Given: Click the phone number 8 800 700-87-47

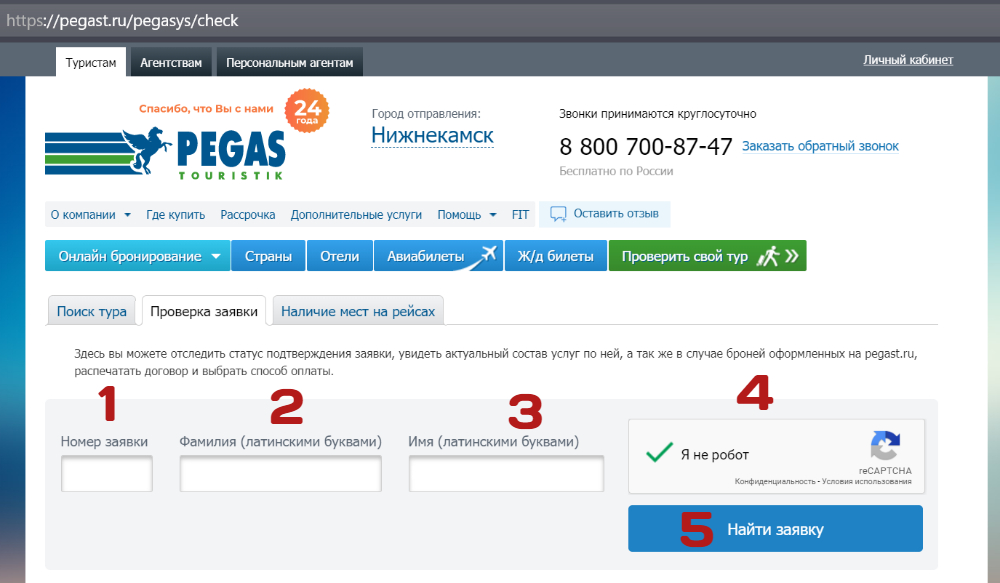Looking at the screenshot, I should (646, 147).
